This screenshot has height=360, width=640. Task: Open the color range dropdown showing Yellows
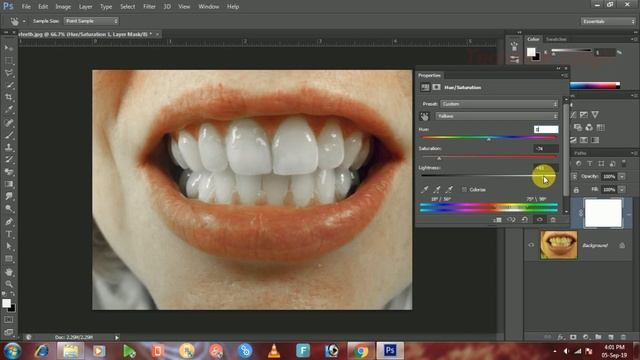pyautogui.click(x=496, y=116)
